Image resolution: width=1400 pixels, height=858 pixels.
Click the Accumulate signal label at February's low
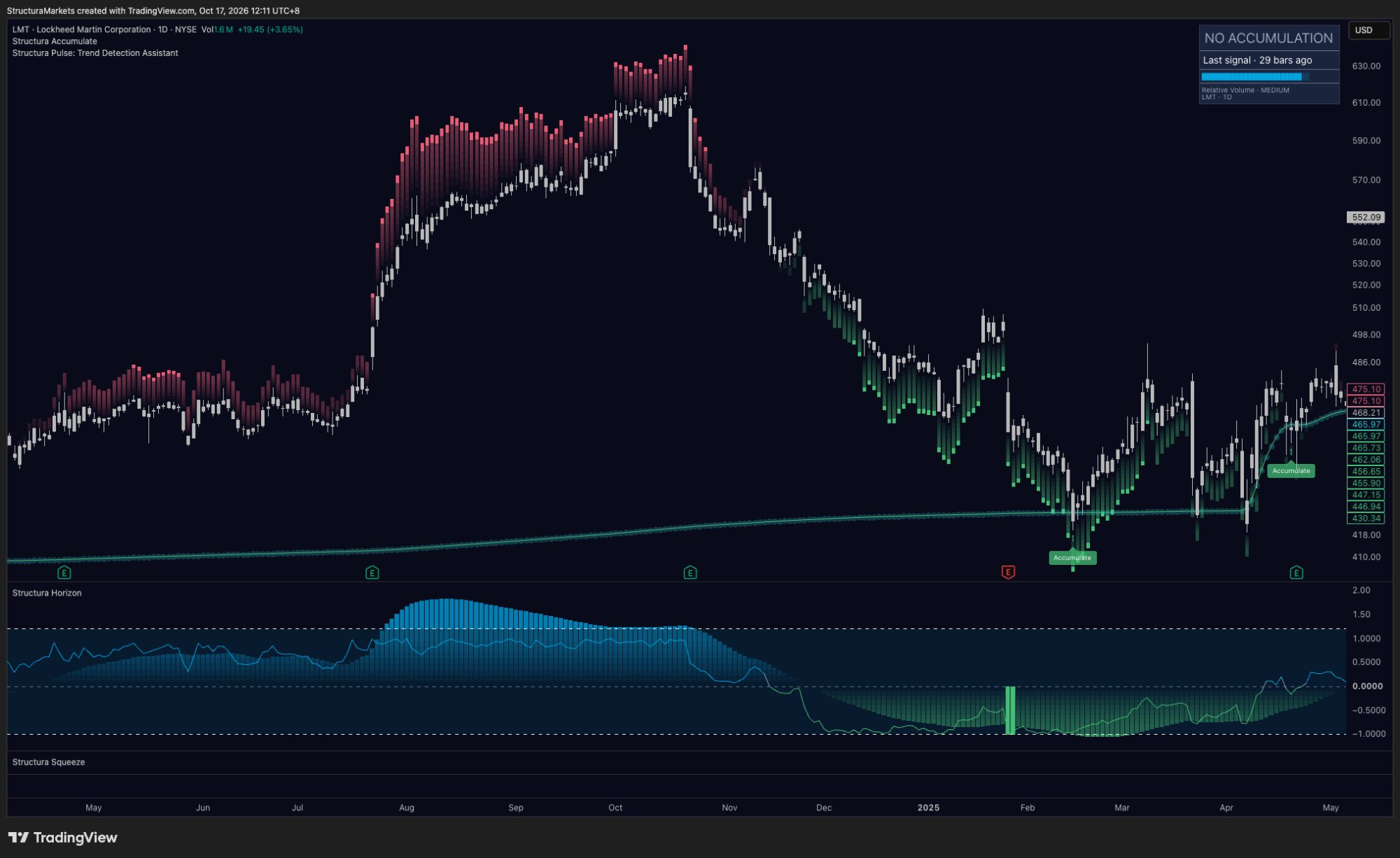(1072, 558)
